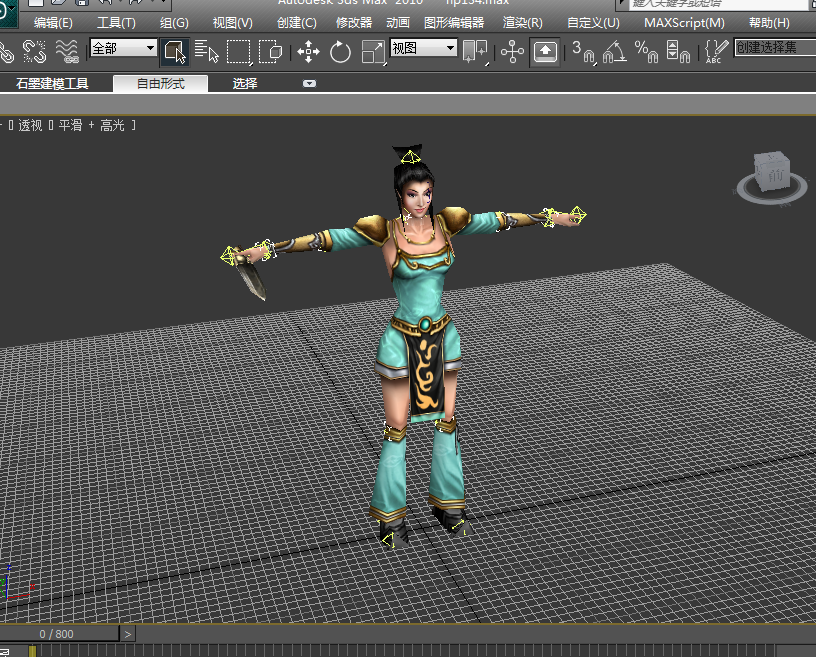Open the 图形编辑器 menu
Screen dimensions: 816x657
[x=454, y=23]
